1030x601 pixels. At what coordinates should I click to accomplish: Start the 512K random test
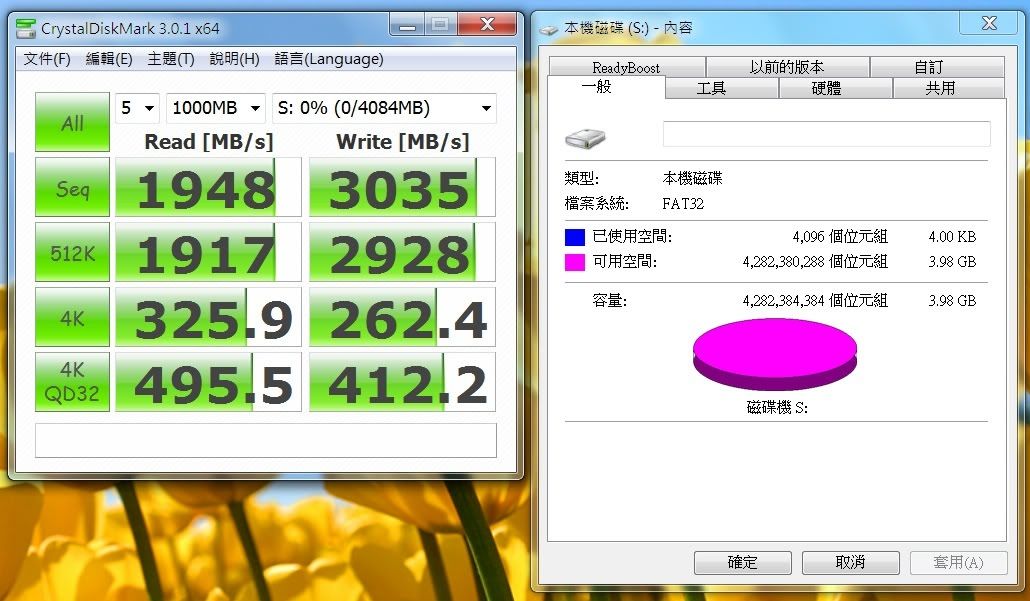72,252
